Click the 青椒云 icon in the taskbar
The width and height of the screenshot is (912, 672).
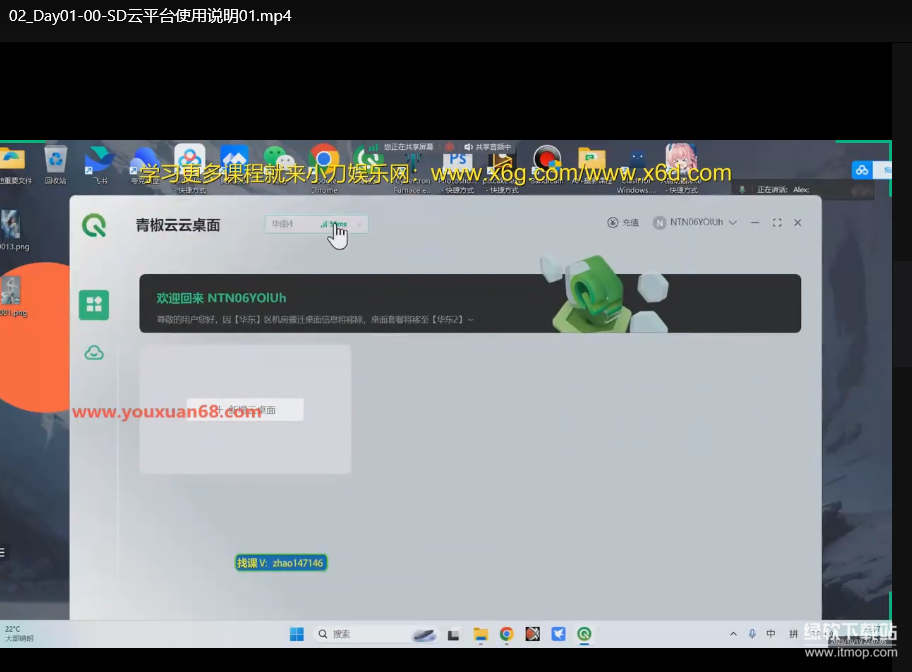coord(585,634)
